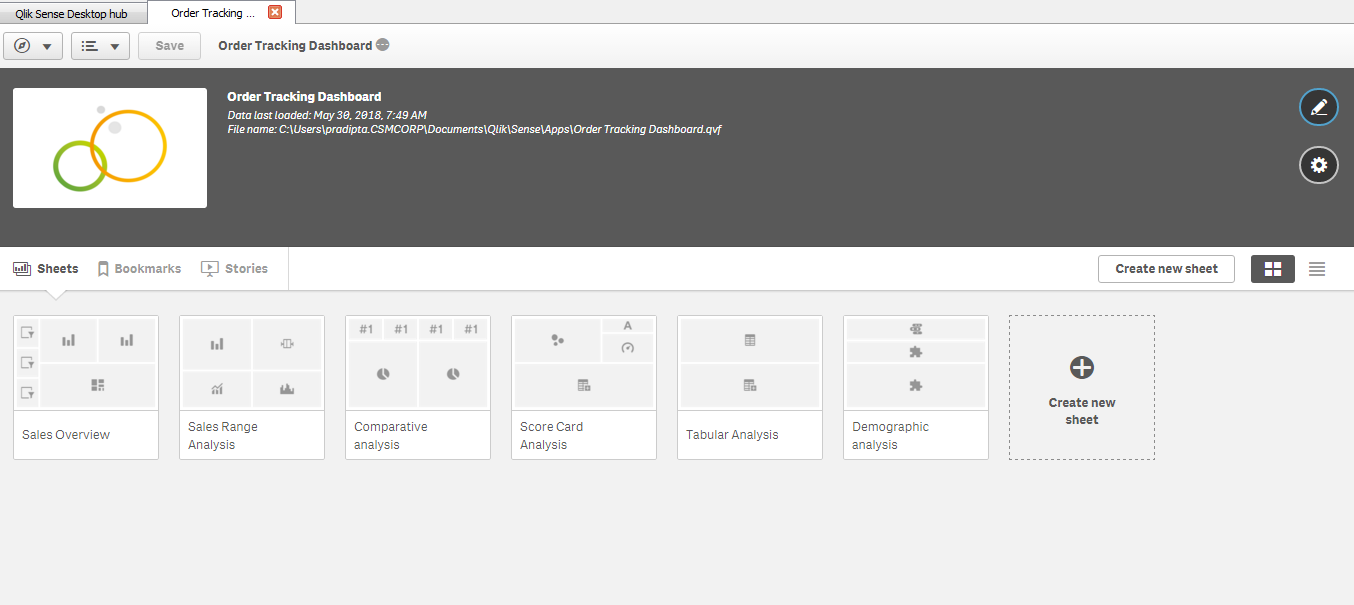Expand the navigation compass dropdown arrow
The height and width of the screenshot is (605, 1354).
coord(48,45)
